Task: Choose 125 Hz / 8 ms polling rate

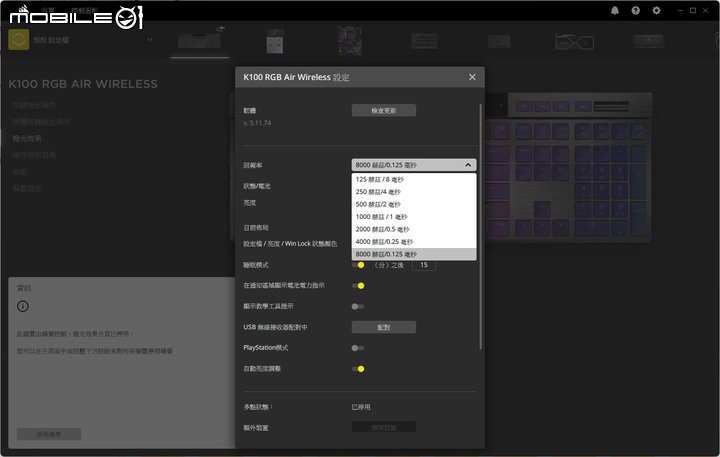Action: click(414, 180)
